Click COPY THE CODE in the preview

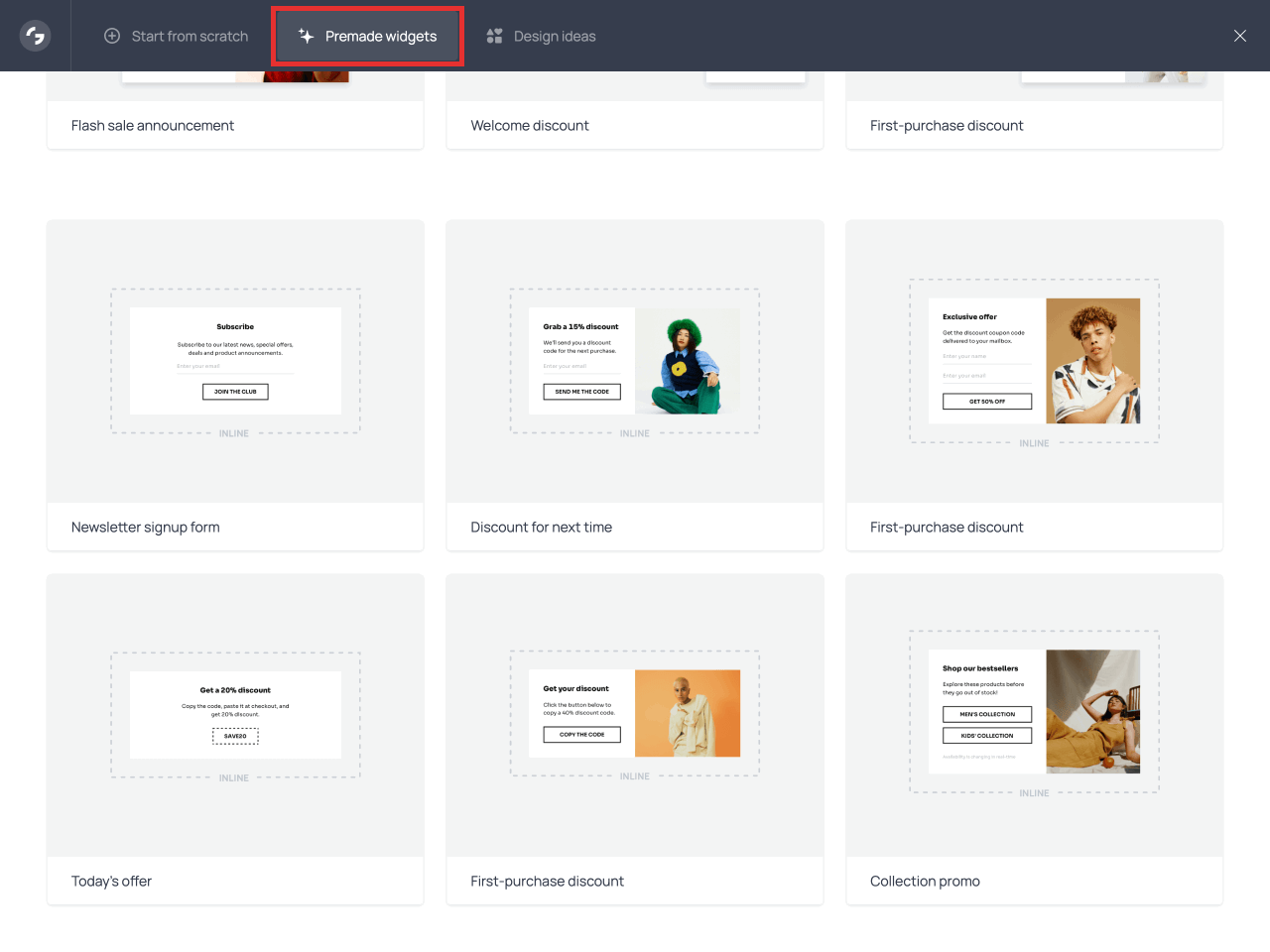580,735
